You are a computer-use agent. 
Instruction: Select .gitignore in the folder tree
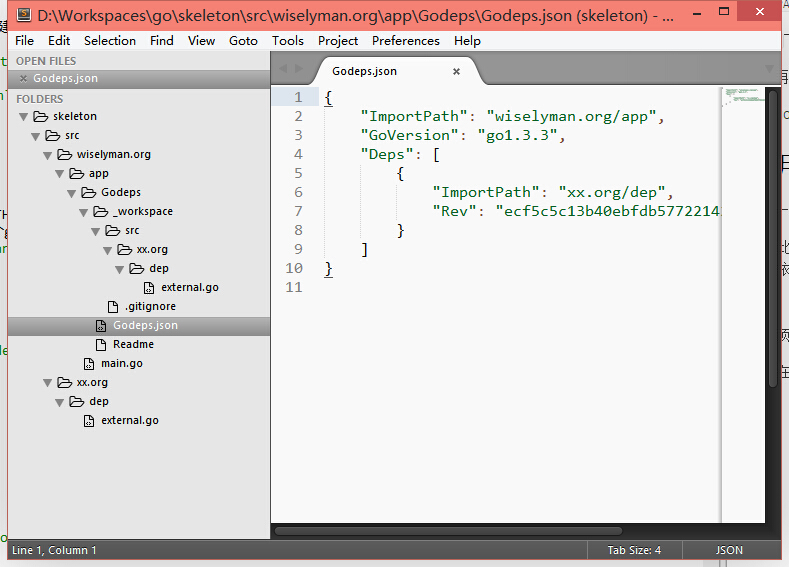tap(150, 306)
